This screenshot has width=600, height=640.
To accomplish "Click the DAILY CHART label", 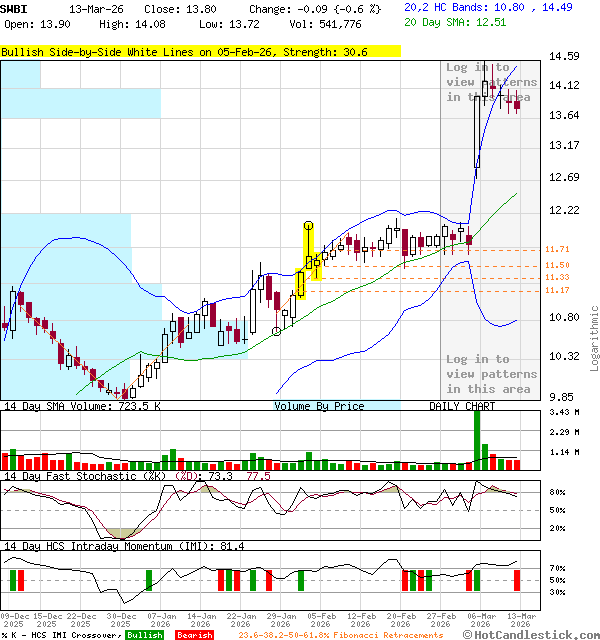I will pos(462,406).
